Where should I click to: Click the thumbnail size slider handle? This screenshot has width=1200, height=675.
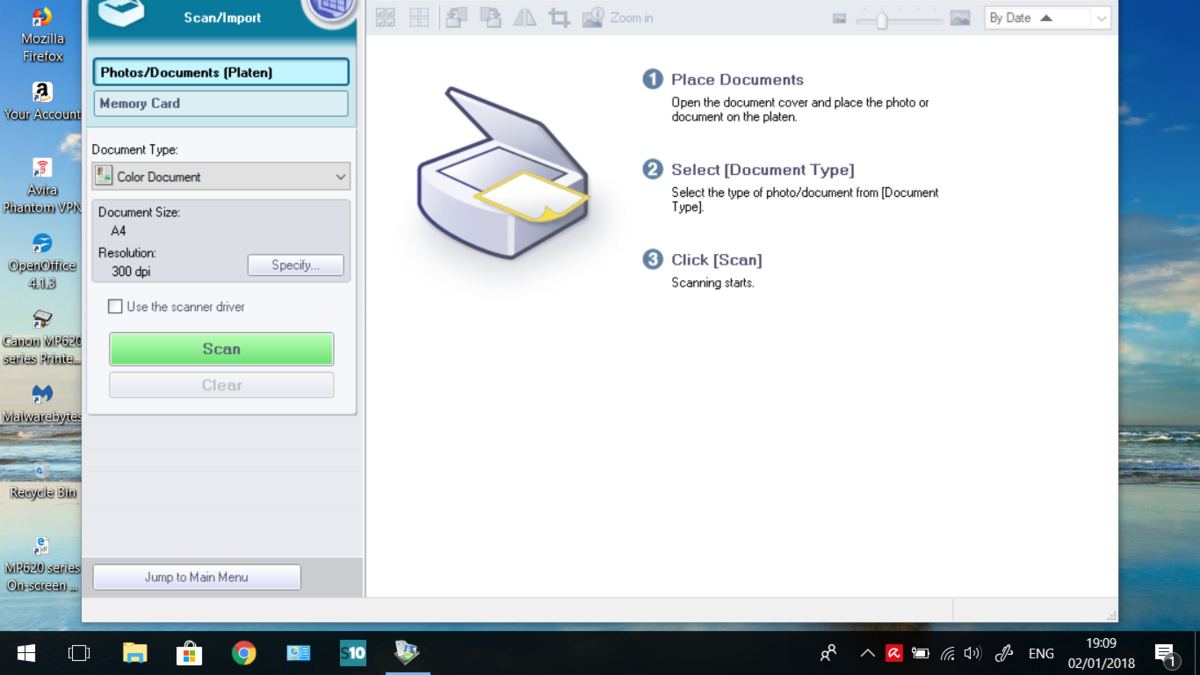click(x=882, y=19)
